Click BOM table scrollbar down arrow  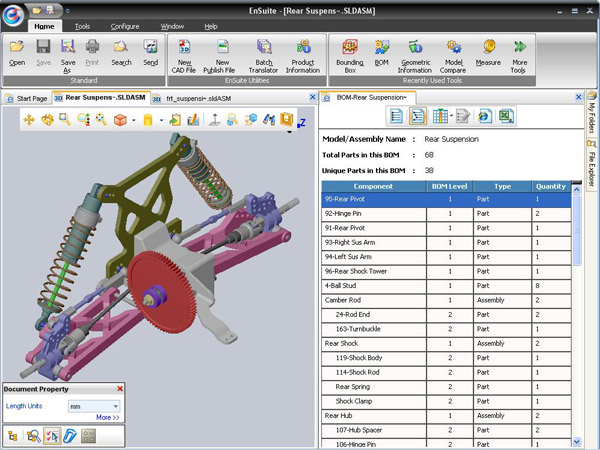[x=577, y=442]
